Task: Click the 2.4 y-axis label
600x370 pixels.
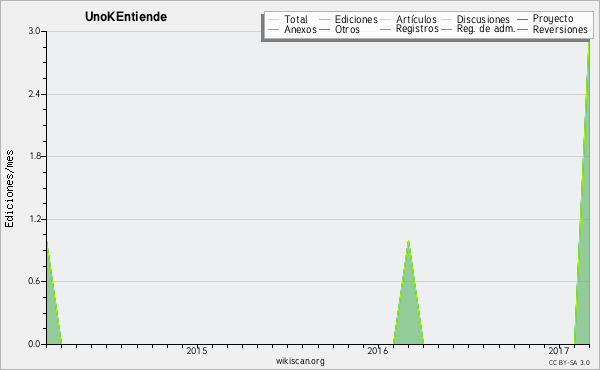Action: [x=34, y=94]
